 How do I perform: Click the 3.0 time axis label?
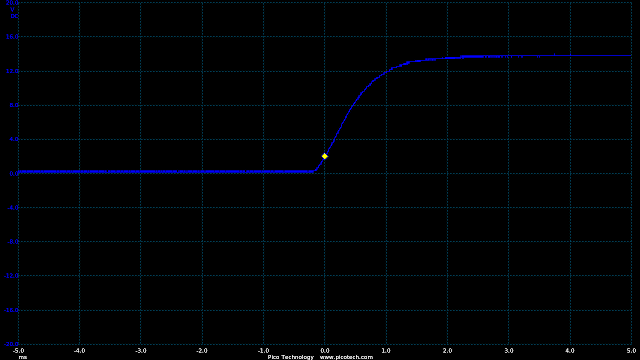click(509, 351)
